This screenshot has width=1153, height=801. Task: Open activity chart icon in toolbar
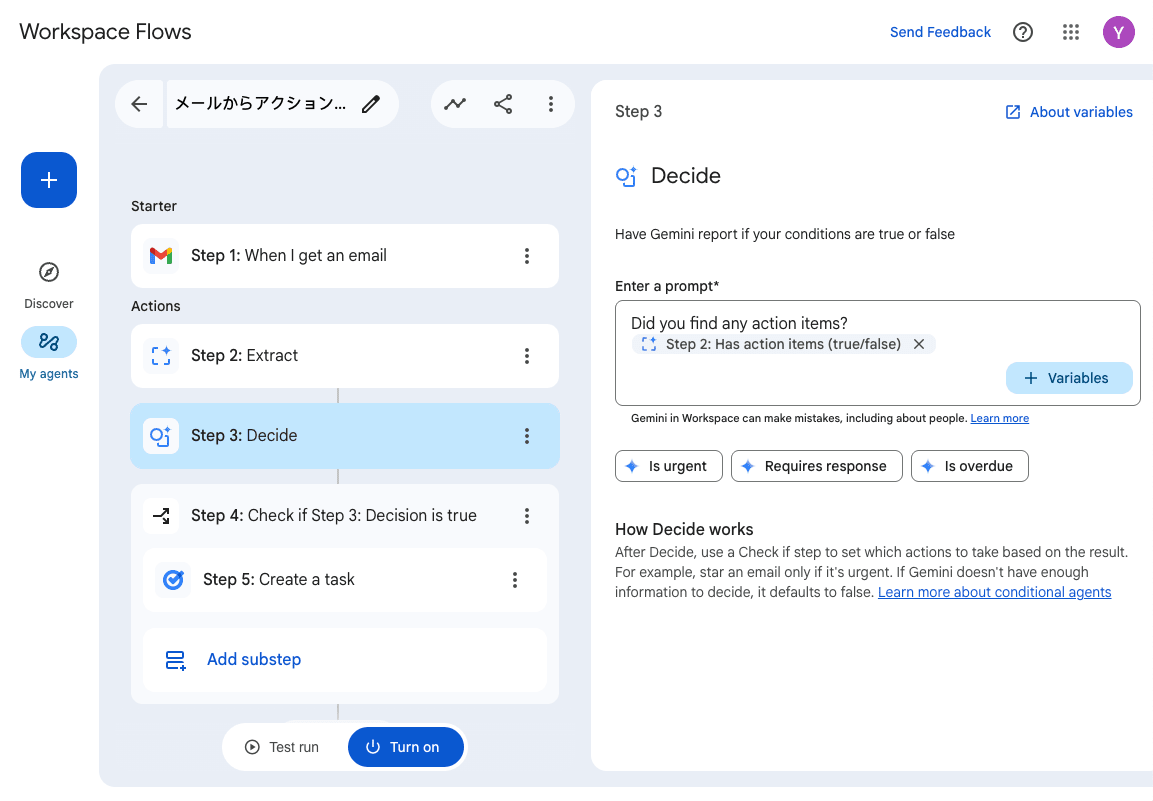pos(455,104)
